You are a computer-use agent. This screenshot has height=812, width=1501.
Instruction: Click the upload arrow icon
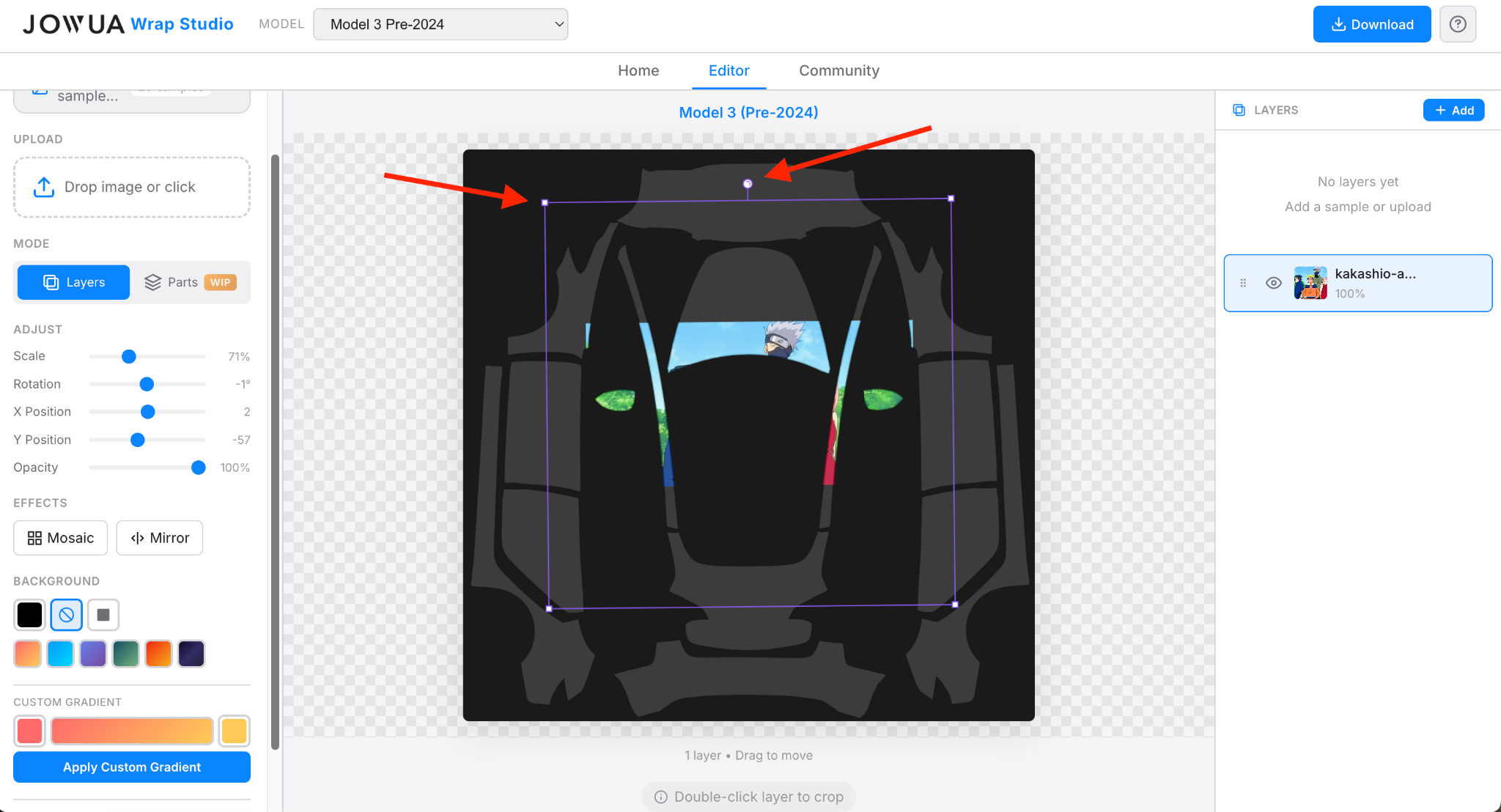pos(44,187)
